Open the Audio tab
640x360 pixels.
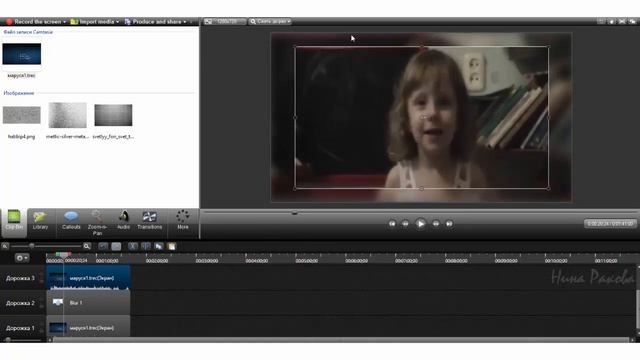123,221
